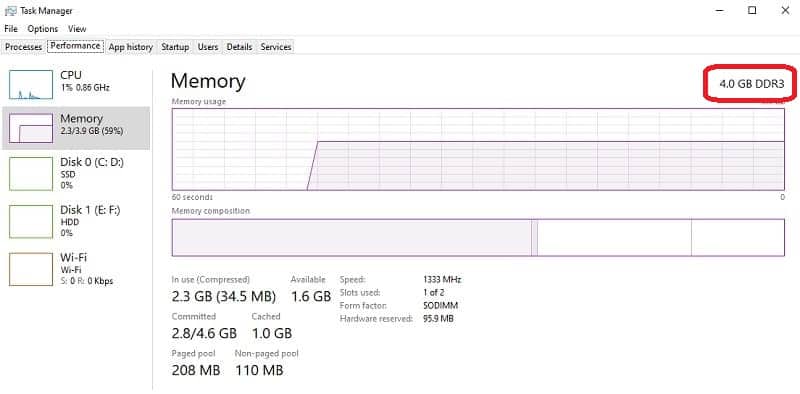Image resolution: width=800 pixels, height=394 pixels.
Task: Open the Options menu
Action: (x=43, y=29)
